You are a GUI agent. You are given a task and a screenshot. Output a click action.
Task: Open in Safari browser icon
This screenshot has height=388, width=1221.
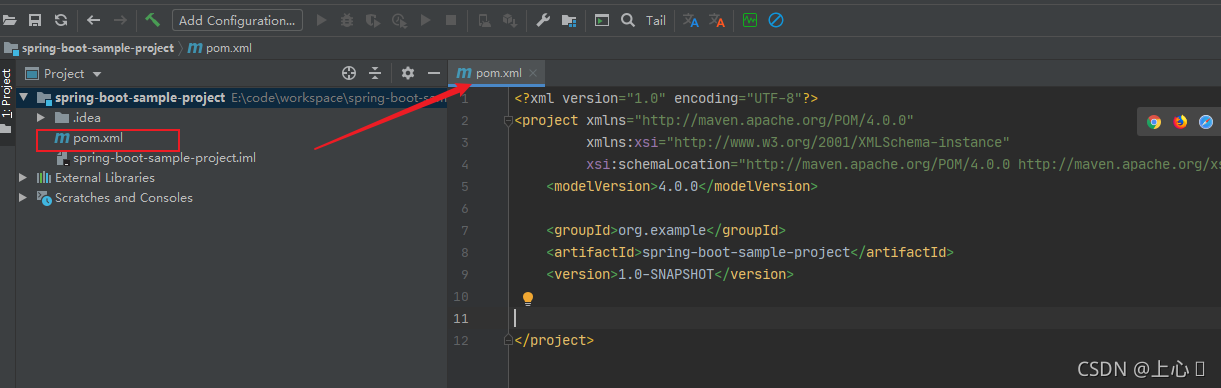pyautogui.click(x=1206, y=122)
